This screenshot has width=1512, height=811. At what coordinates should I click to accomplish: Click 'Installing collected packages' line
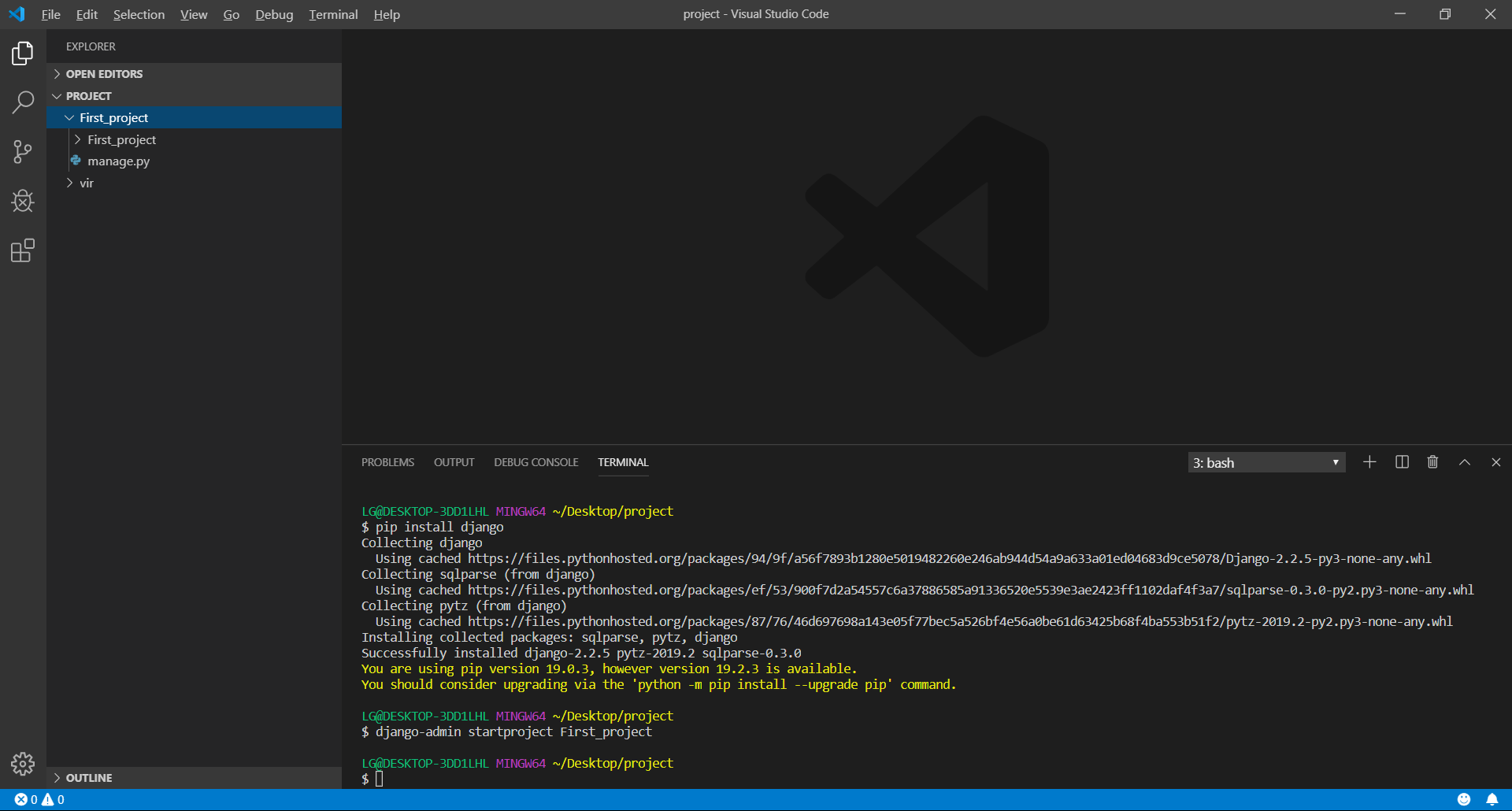point(549,637)
